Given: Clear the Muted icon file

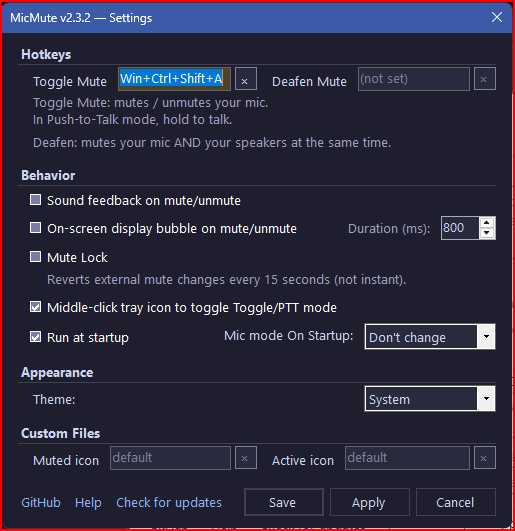Looking at the screenshot, I should click(246, 458).
